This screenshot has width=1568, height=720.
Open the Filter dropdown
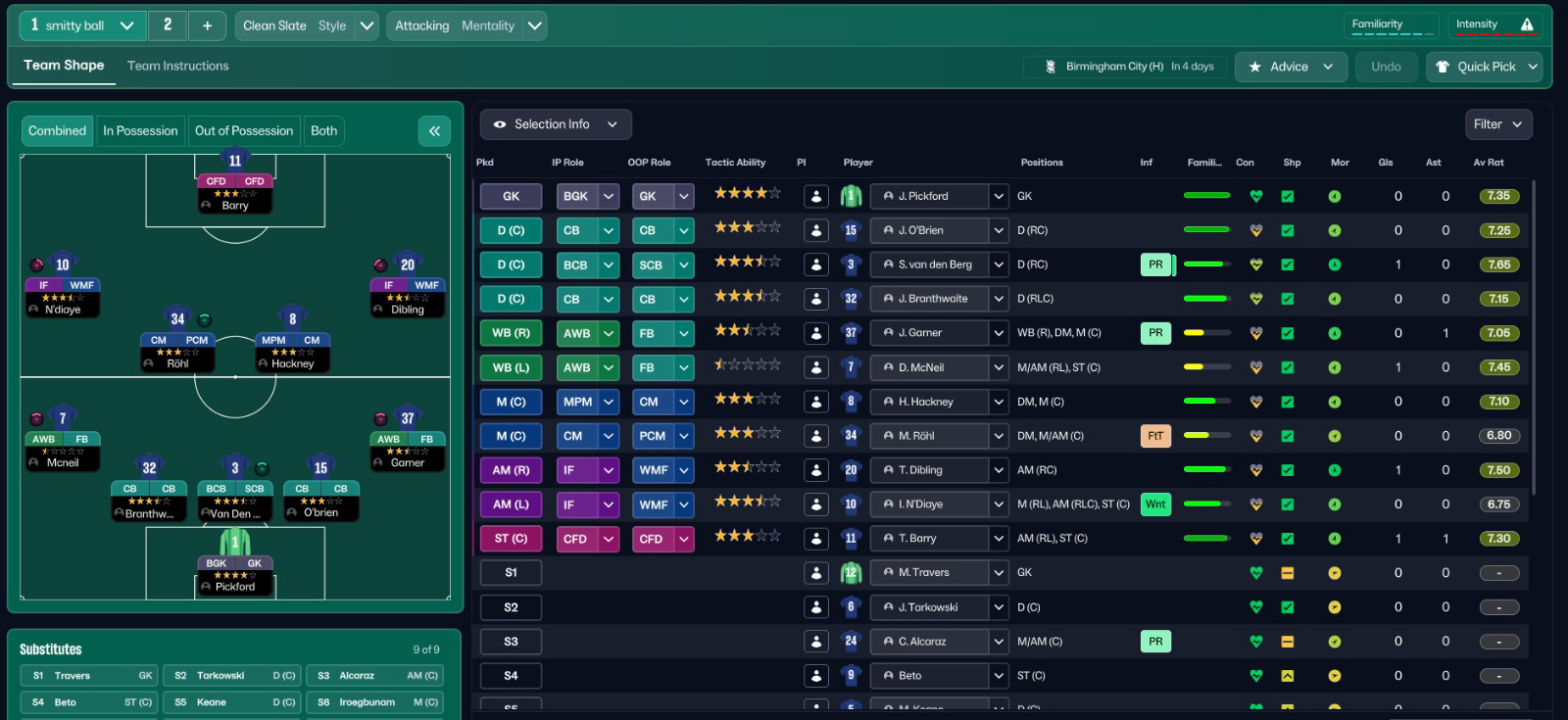1497,124
